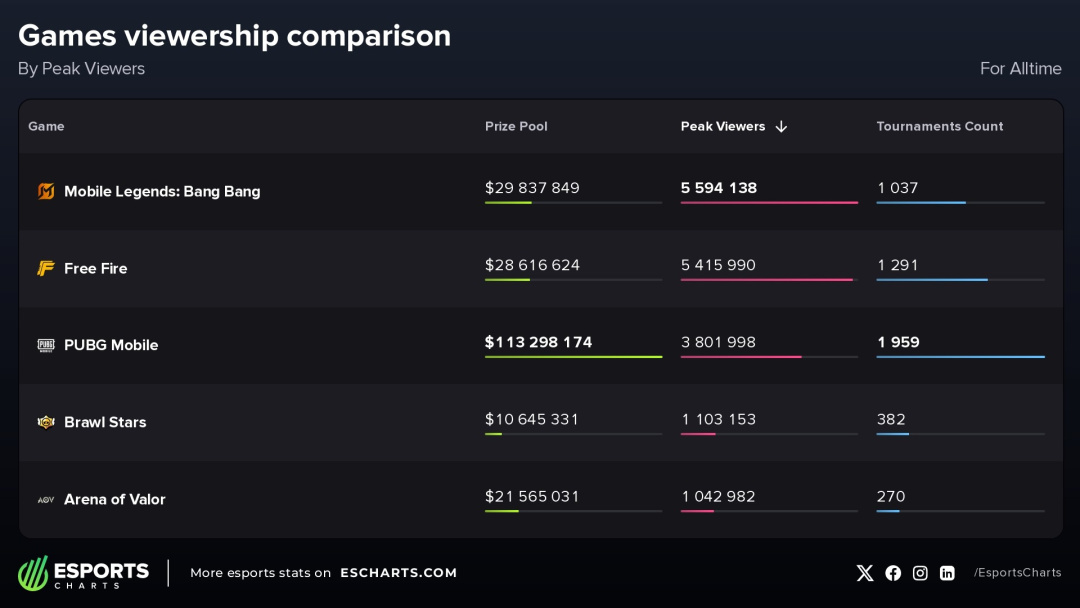Sort by Prize Pool column header
Viewport: 1080px width, 608px height.
(x=516, y=127)
